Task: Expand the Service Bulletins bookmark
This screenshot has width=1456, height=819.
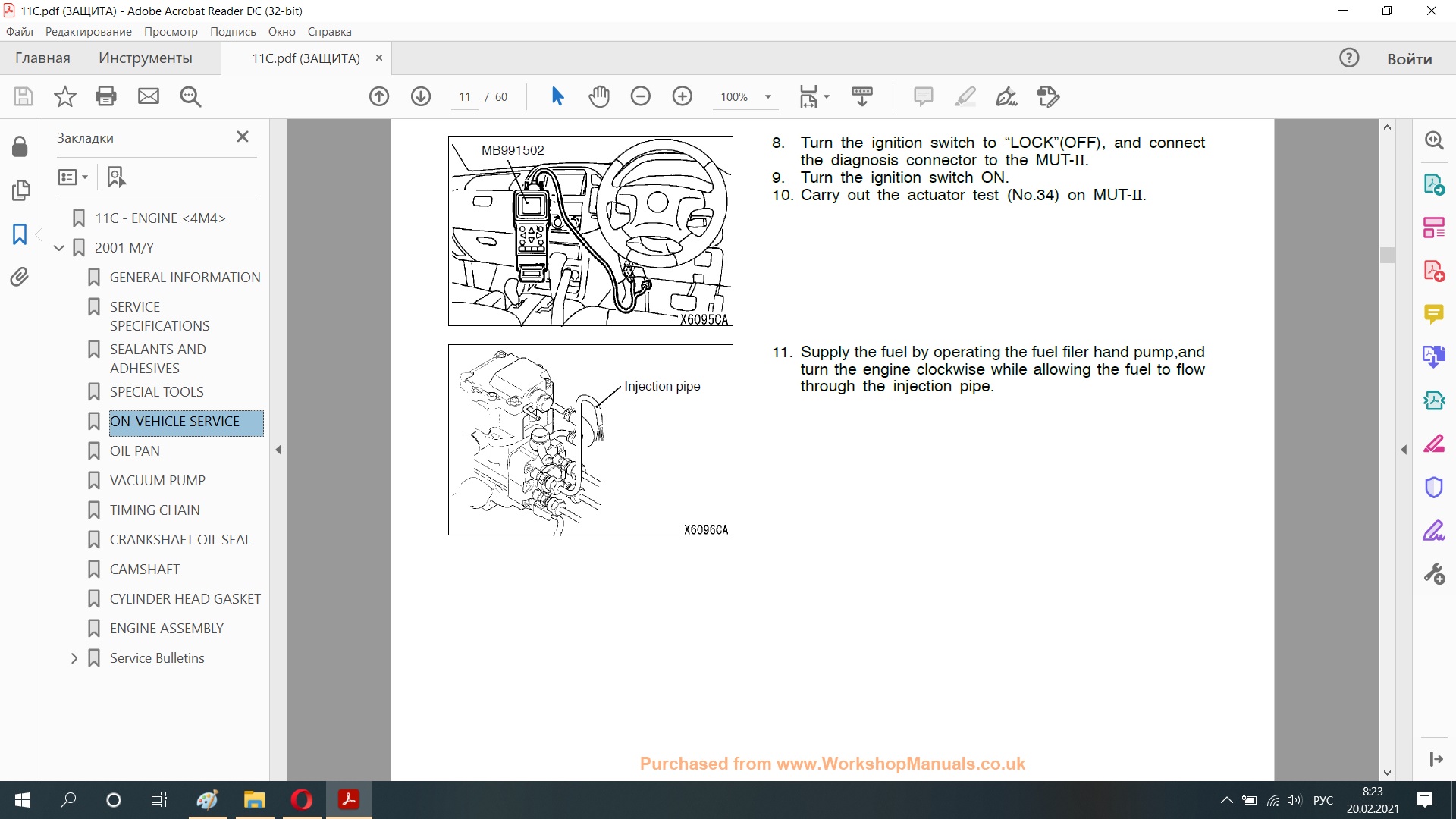Action: pos(74,658)
